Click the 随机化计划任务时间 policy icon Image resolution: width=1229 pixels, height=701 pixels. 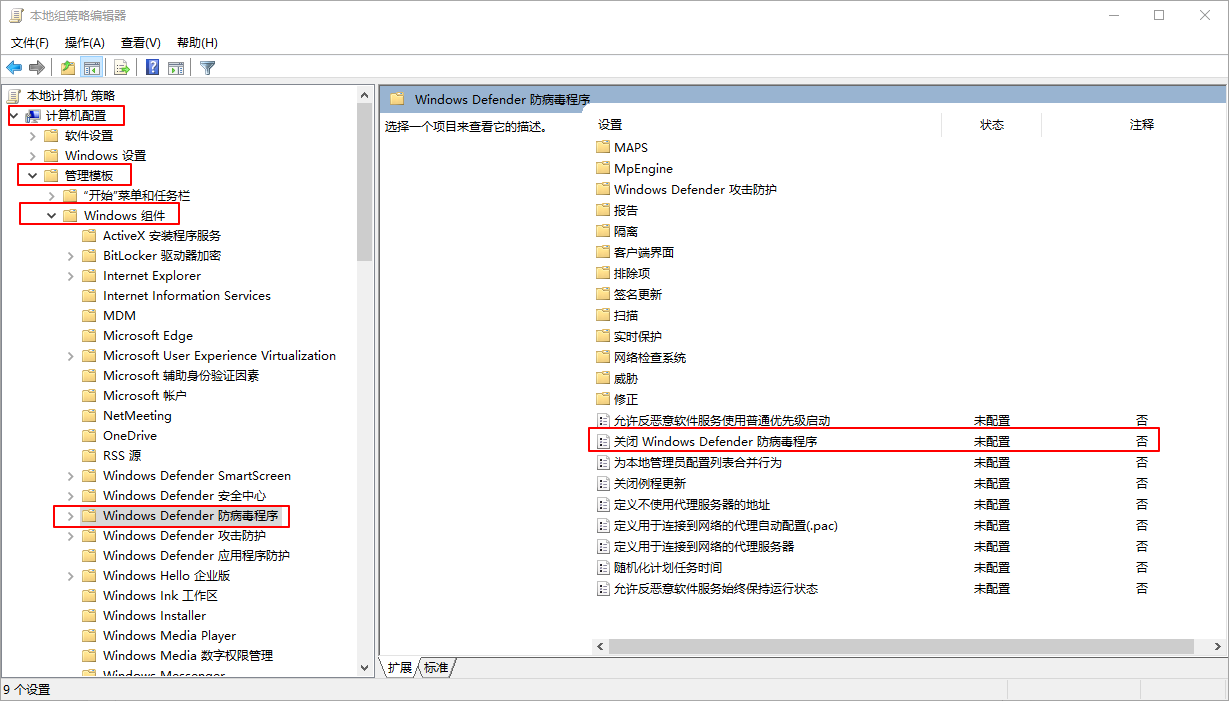click(x=603, y=567)
